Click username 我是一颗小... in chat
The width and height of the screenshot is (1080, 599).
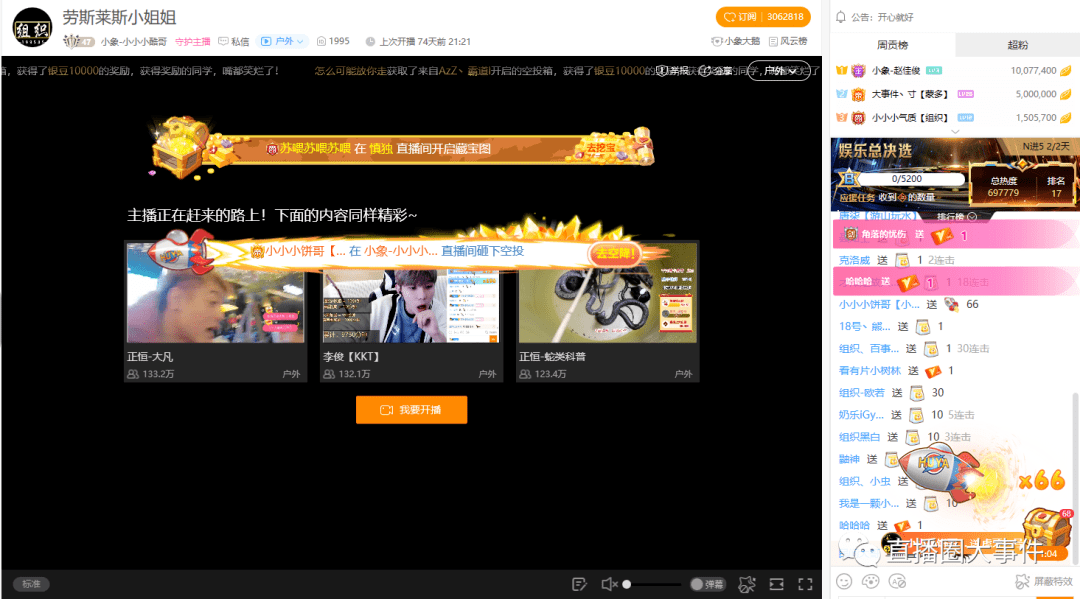[869, 503]
